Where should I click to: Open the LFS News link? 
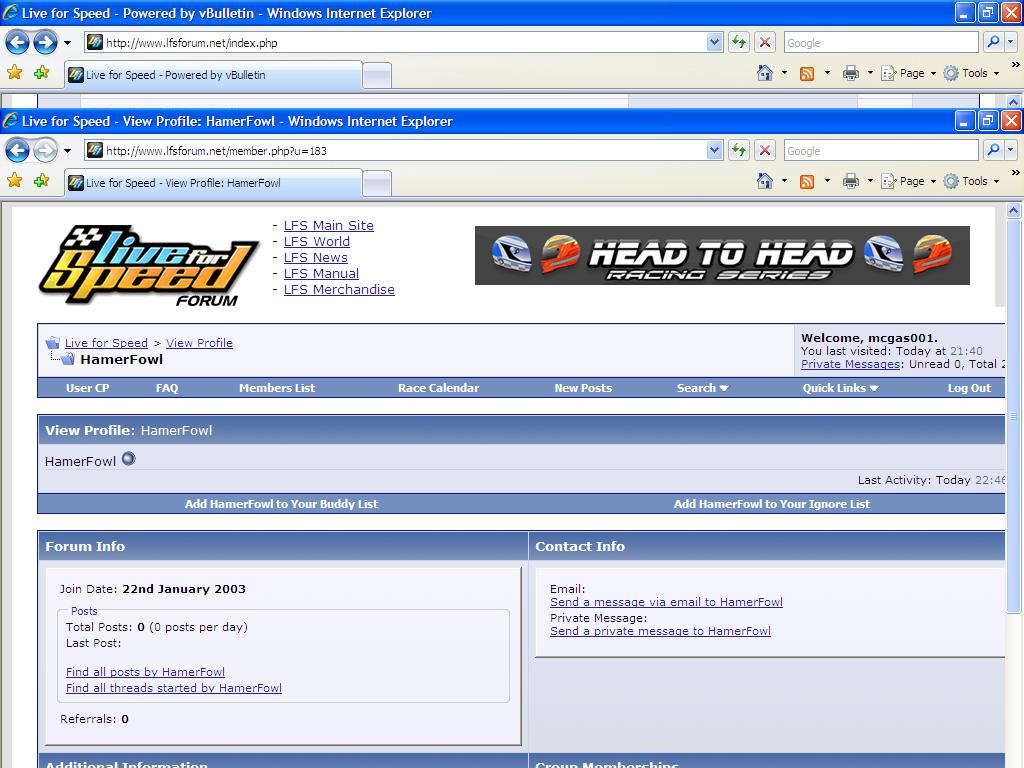(315, 257)
